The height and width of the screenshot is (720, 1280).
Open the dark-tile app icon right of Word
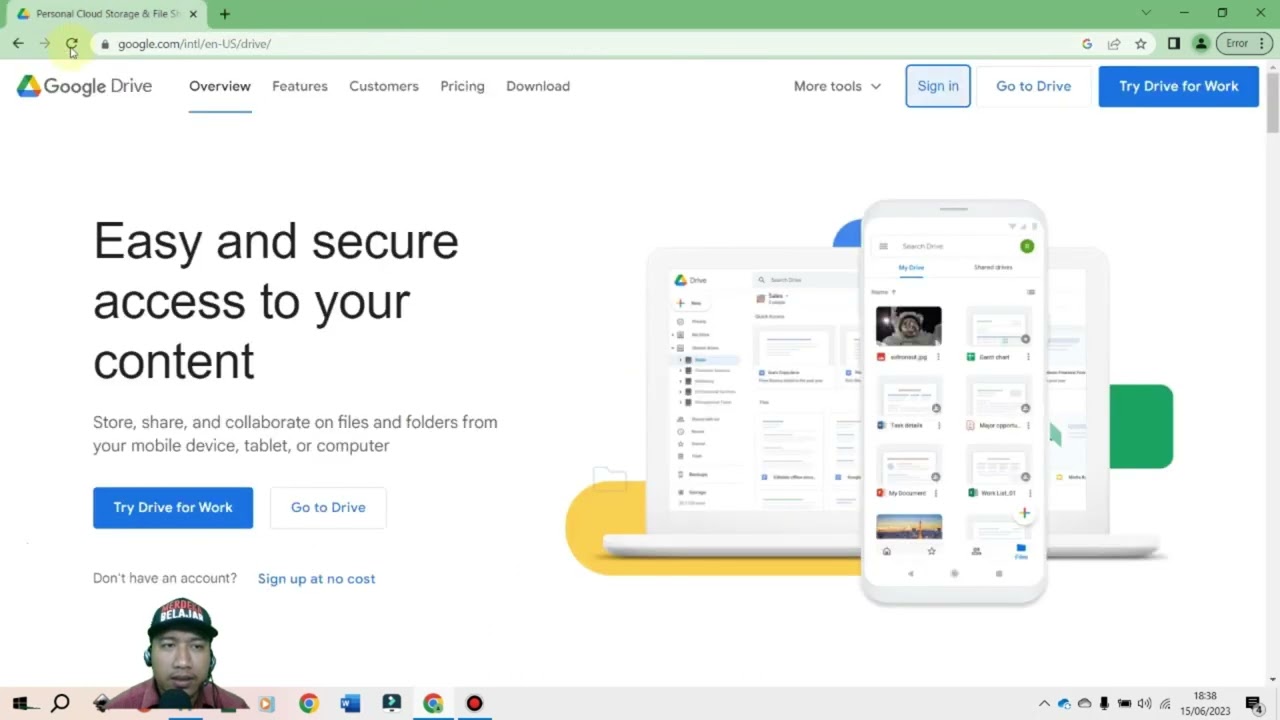pos(391,704)
